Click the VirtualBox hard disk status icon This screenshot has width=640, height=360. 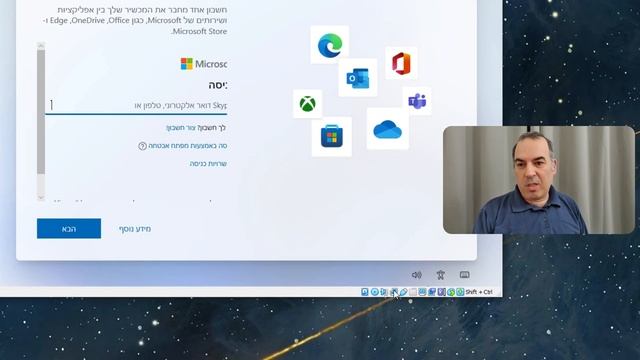364,292
